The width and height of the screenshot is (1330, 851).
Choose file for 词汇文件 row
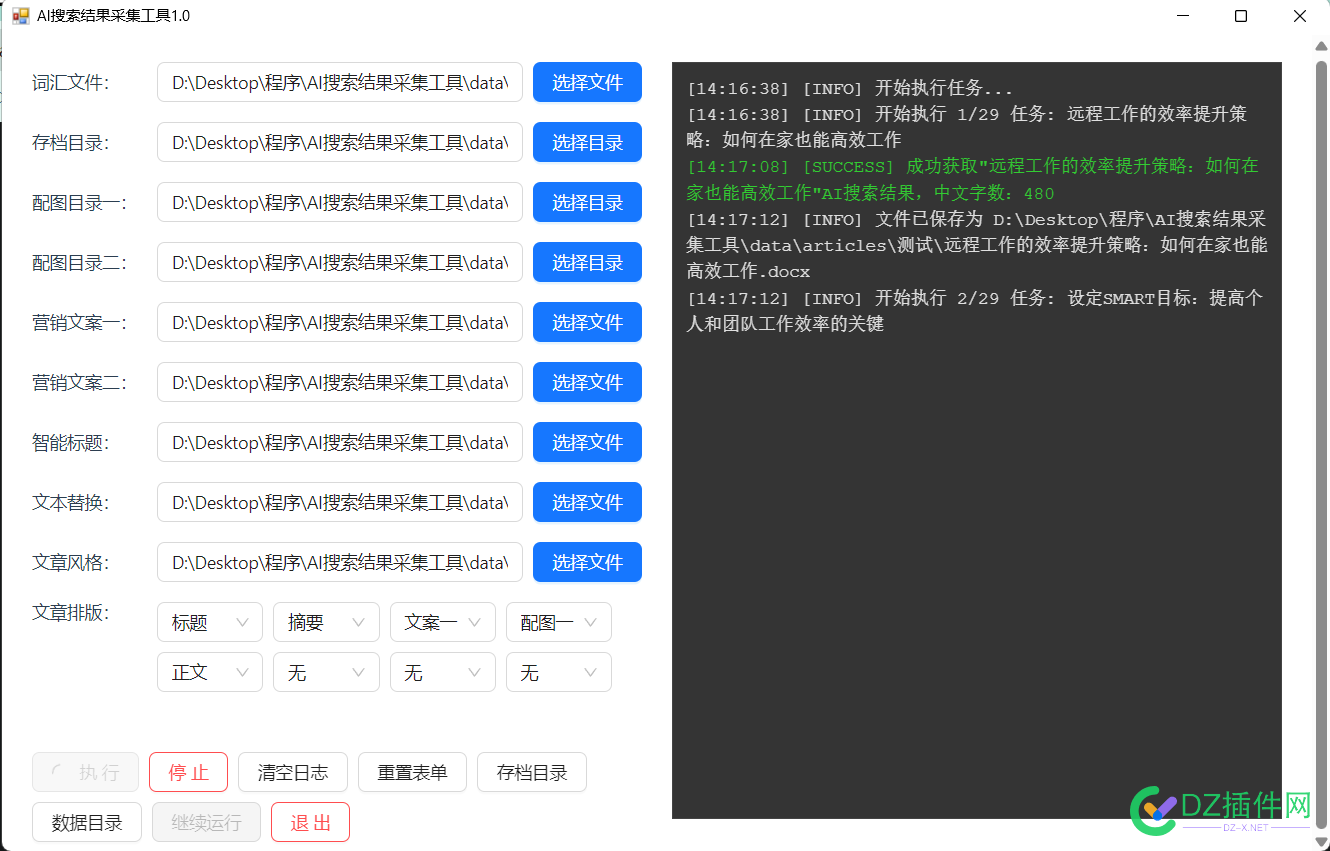[587, 82]
